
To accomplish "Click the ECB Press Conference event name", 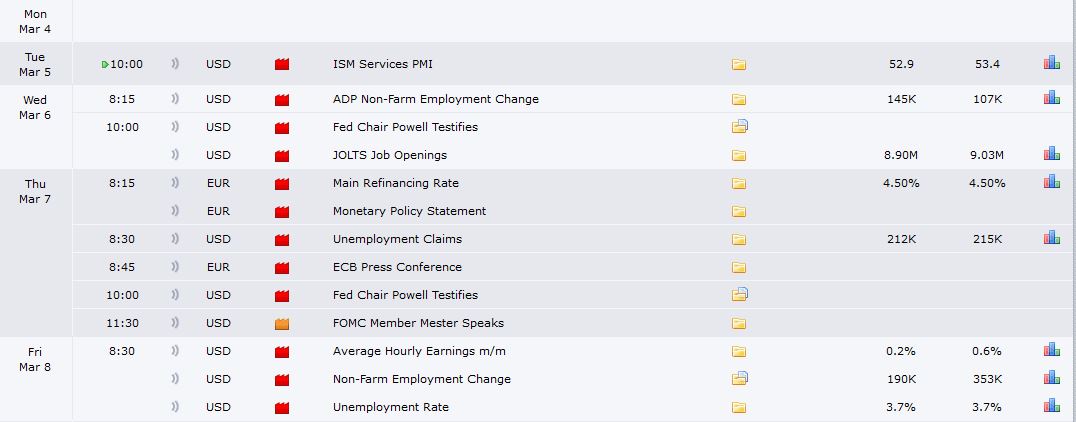I will pyautogui.click(x=397, y=267).
